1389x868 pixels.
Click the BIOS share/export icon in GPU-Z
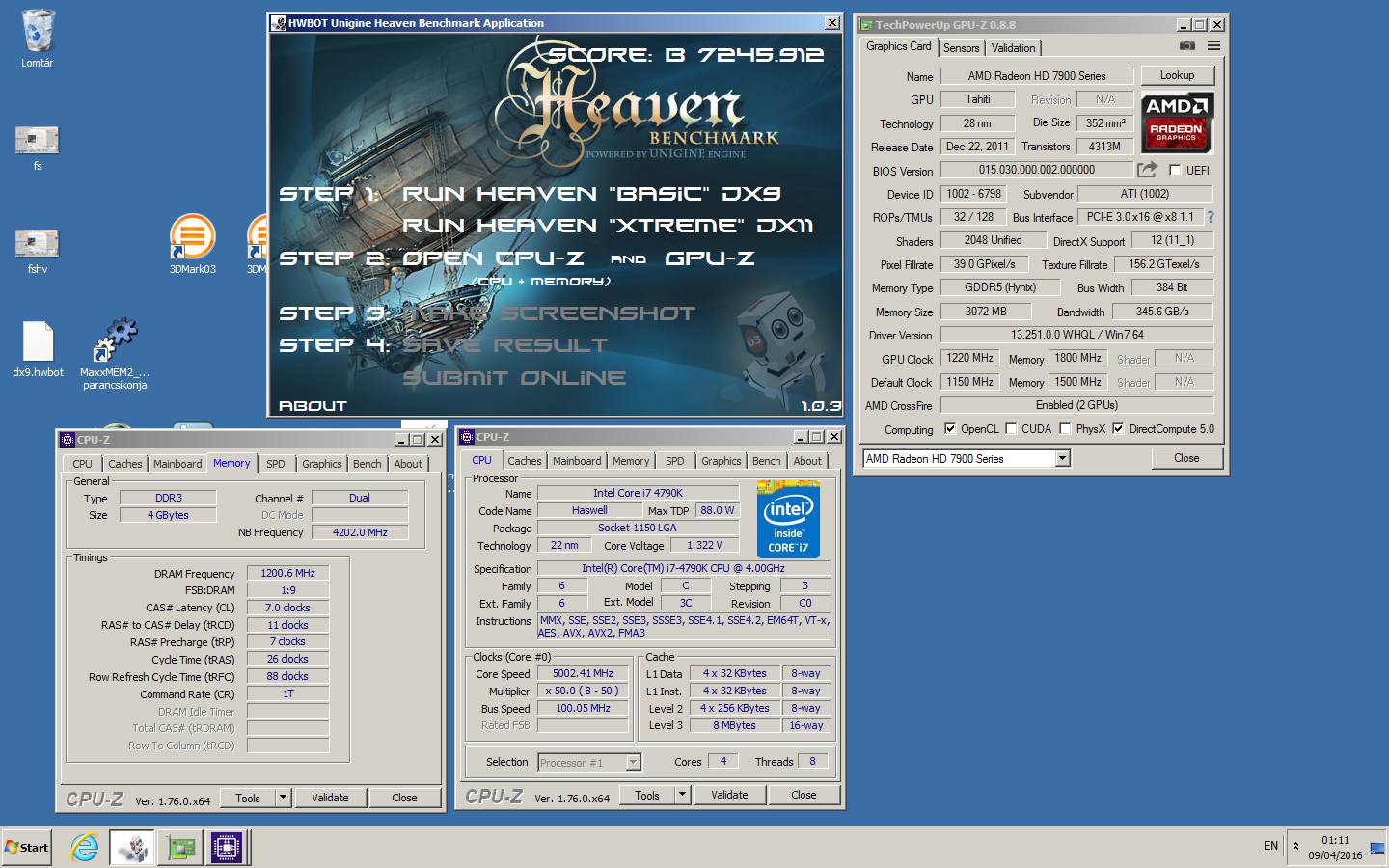tap(1147, 170)
